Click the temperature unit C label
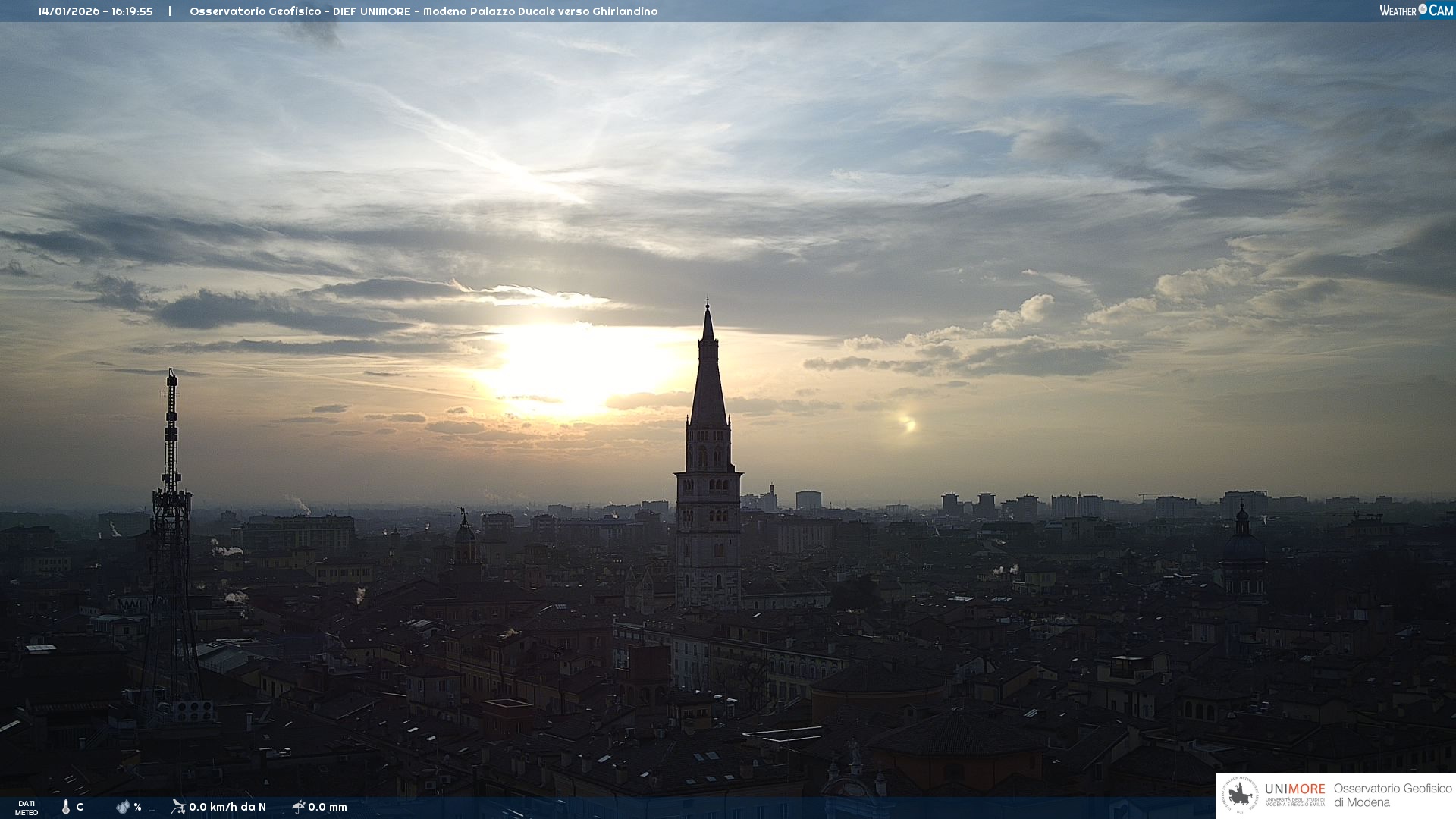Image resolution: width=1456 pixels, height=819 pixels. 80,807
